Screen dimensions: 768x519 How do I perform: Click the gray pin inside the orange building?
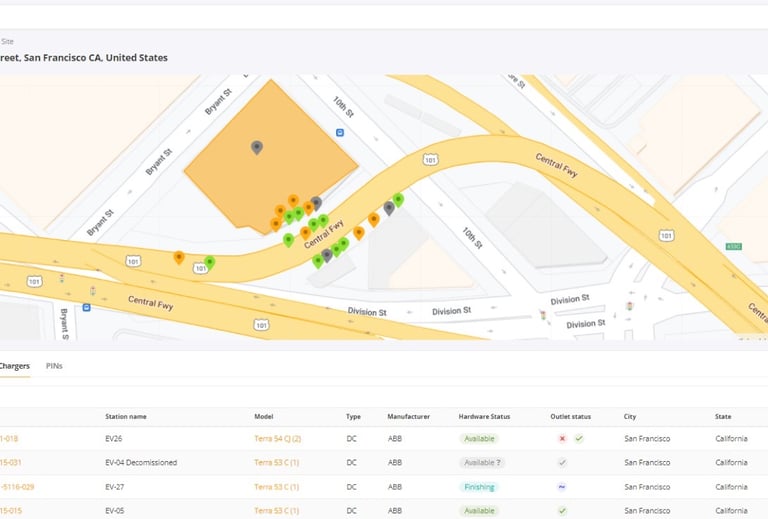tap(257, 147)
